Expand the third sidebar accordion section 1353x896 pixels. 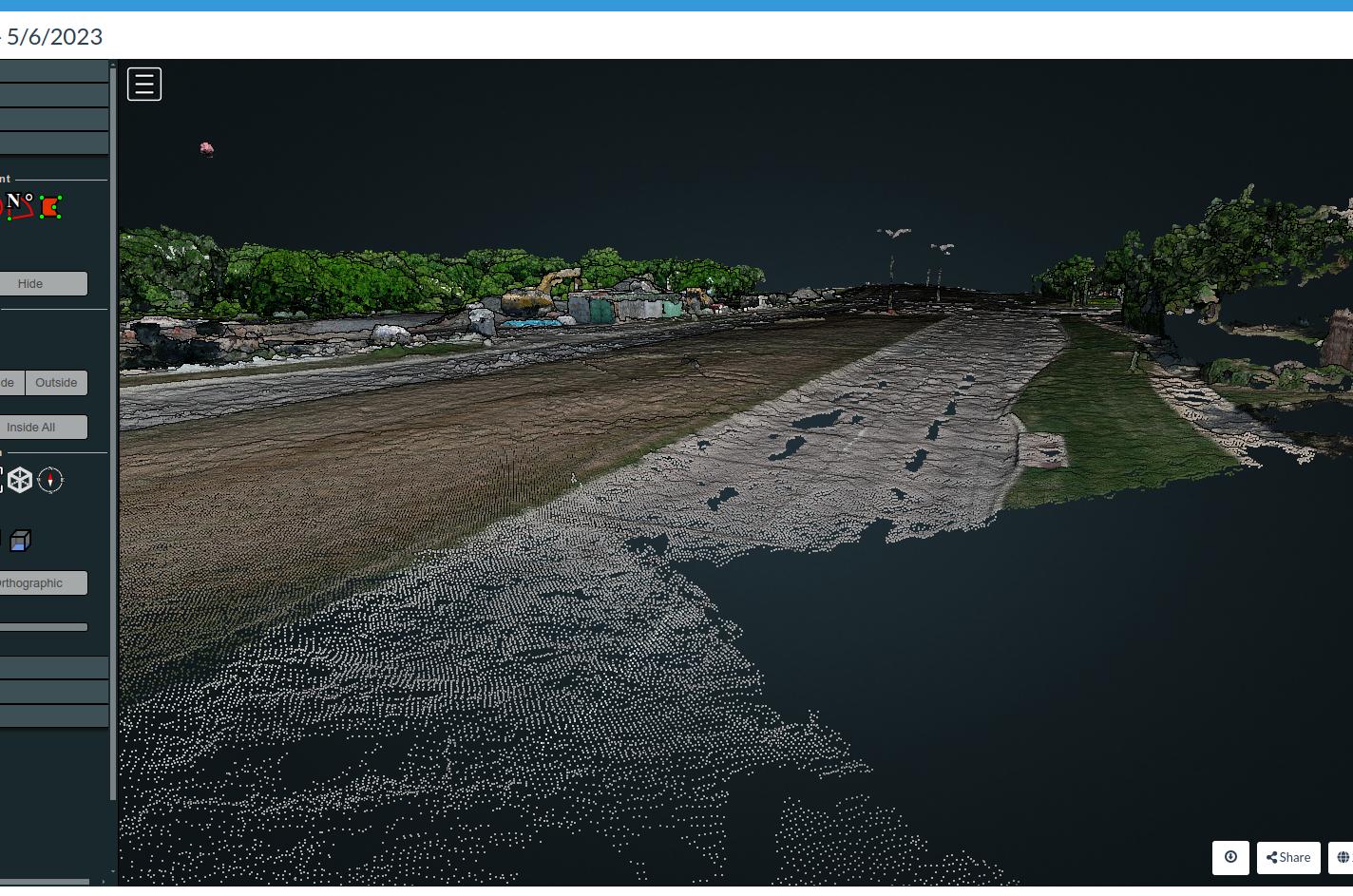[53, 119]
